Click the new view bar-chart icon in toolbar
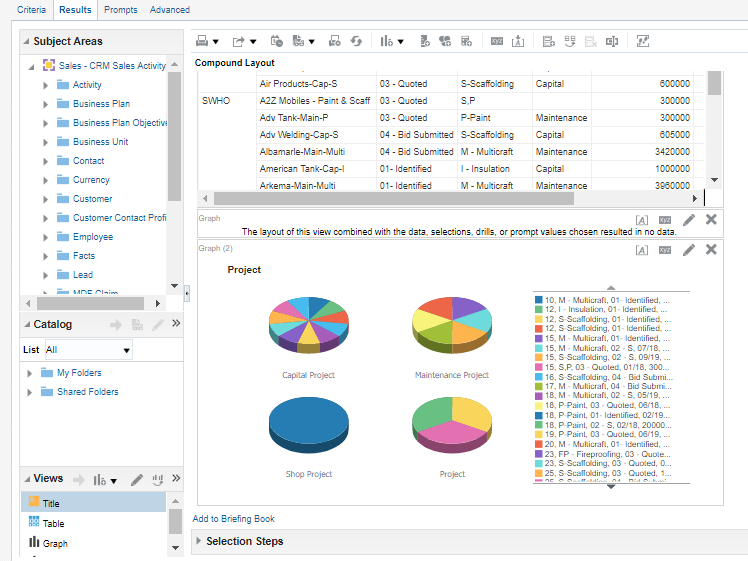Image resolution: width=748 pixels, height=561 pixels. coord(387,41)
